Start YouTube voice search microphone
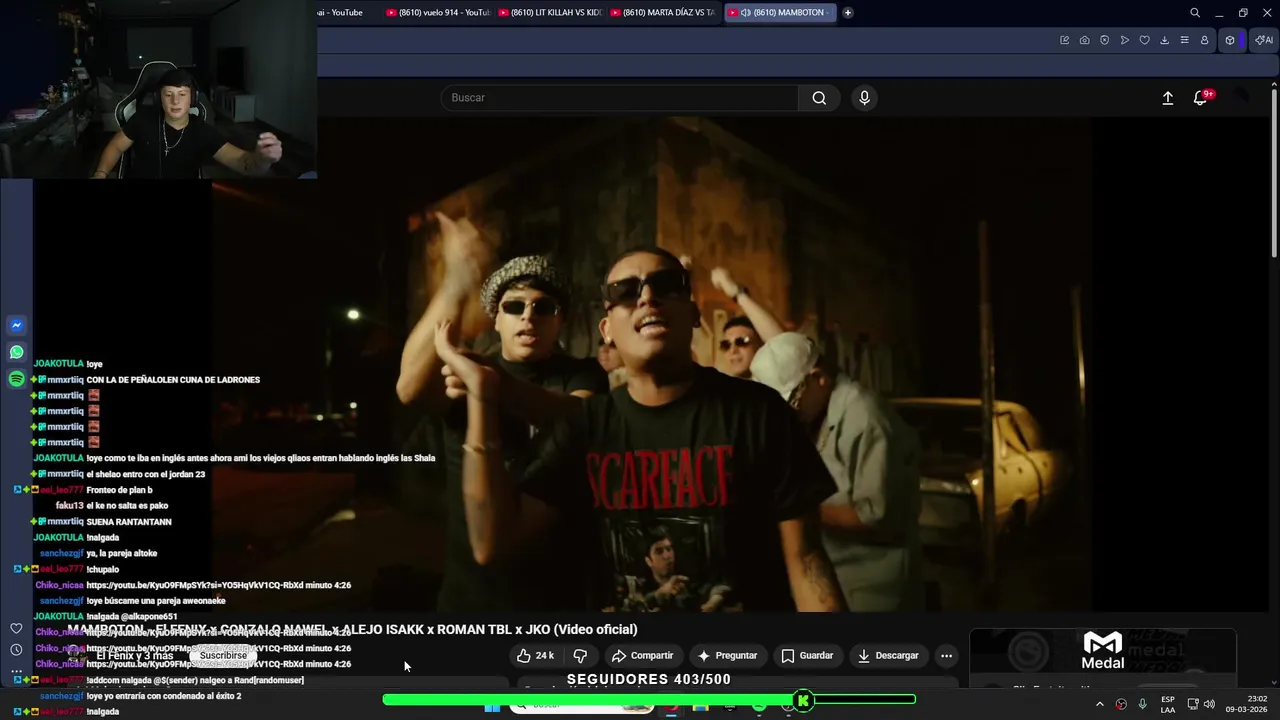The image size is (1280, 720). pos(865,98)
